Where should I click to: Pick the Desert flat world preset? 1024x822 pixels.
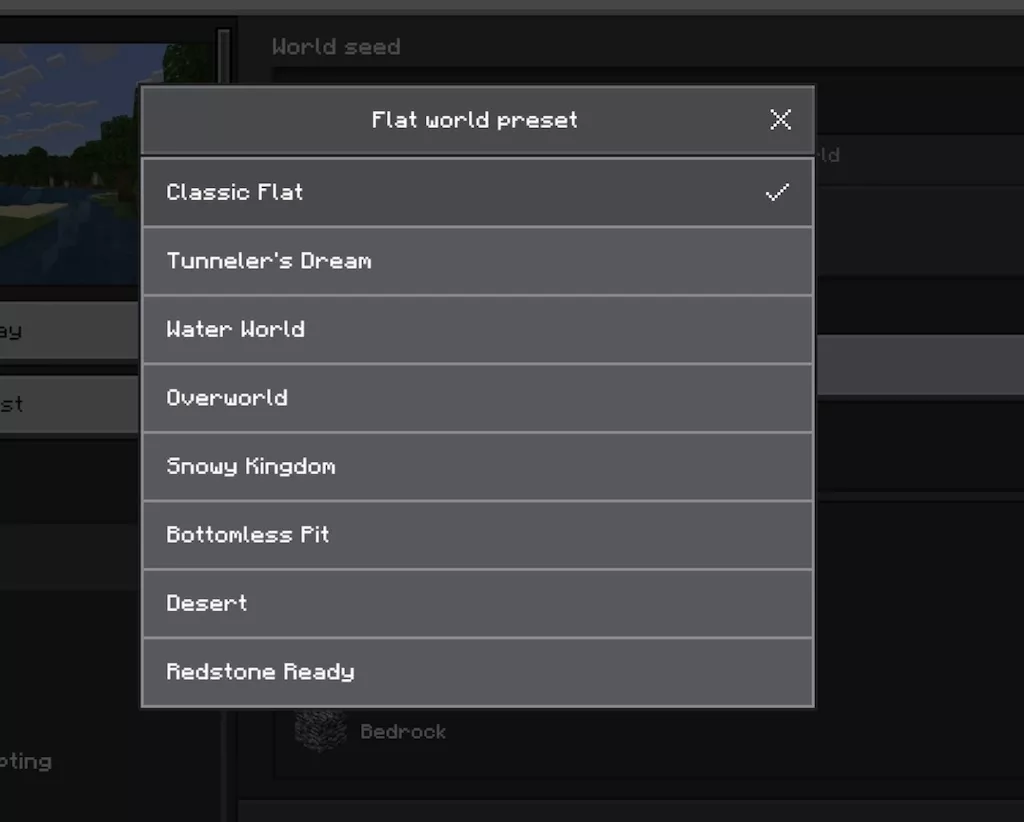pyautogui.click(x=477, y=603)
